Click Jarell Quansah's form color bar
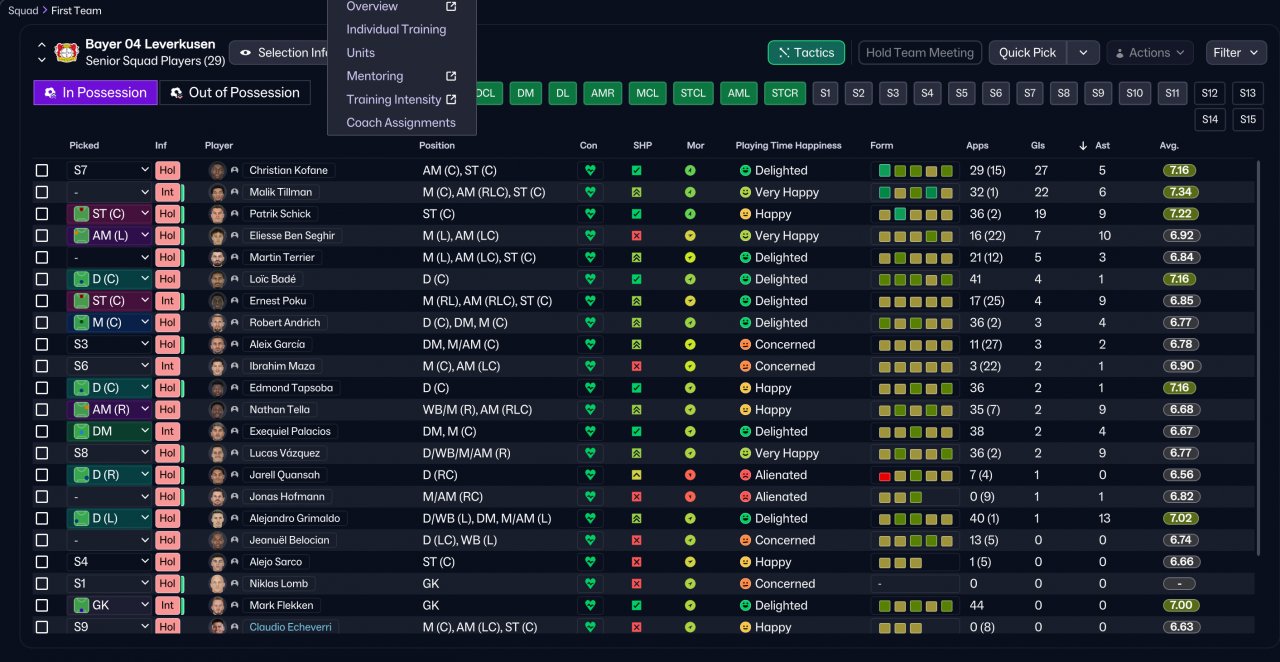1280x662 pixels. (x=915, y=475)
